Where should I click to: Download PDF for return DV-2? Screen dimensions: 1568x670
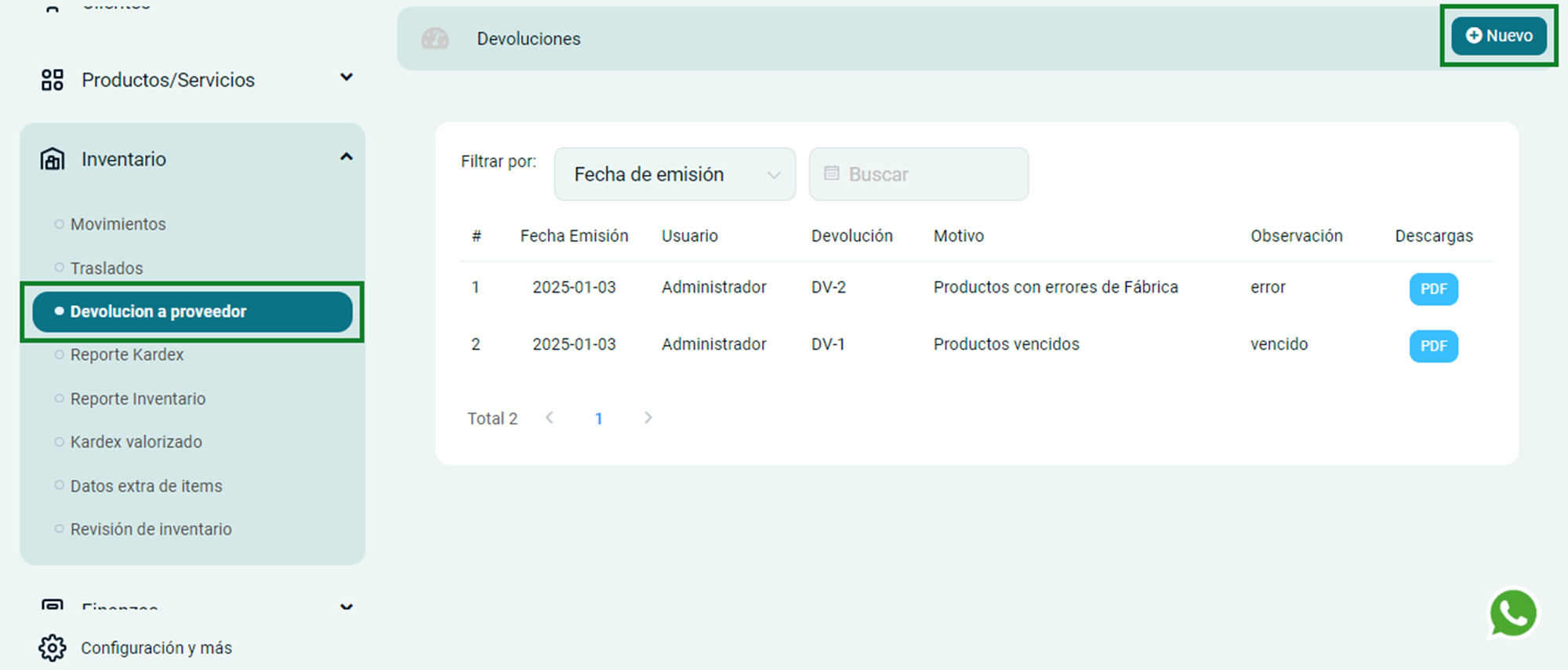coord(1433,289)
